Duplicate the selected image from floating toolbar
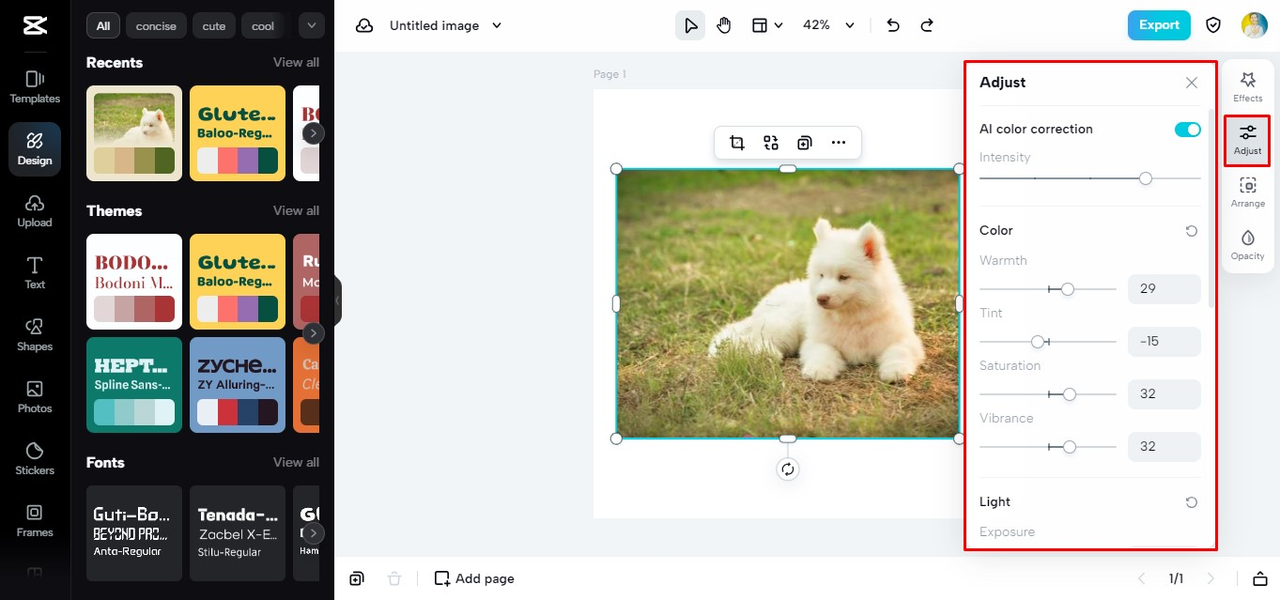Screen dimensions: 1280x600 click(x=804, y=143)
